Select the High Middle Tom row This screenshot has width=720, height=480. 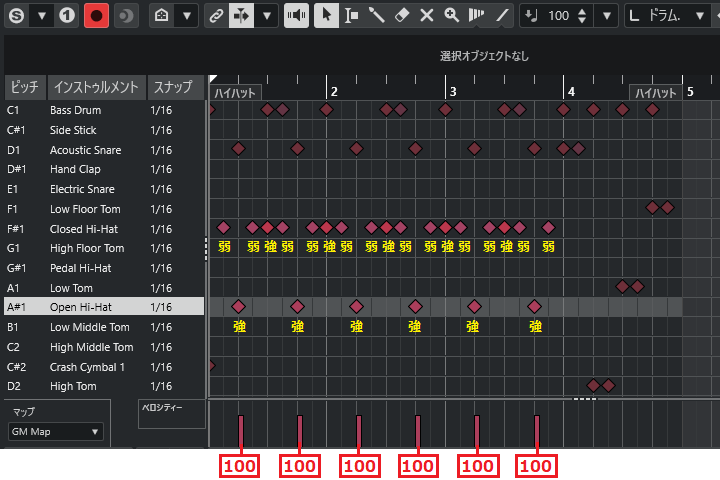coord(104,347)
